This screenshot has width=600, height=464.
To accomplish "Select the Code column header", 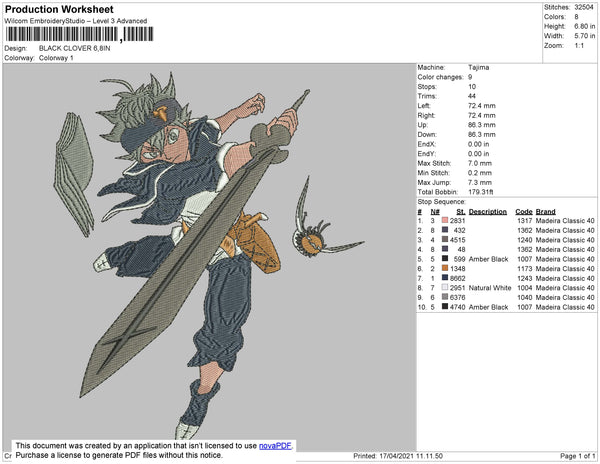I will 524,212.
